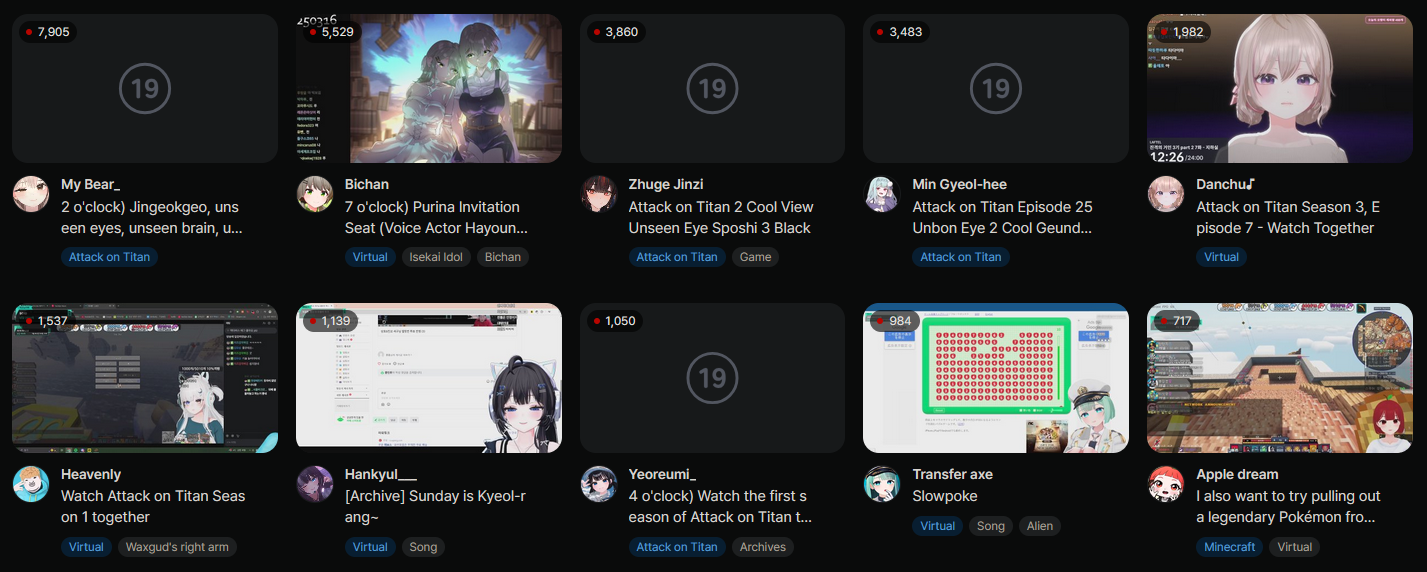The width and height of the screenshot is (1427, 572).
Task: Open Bichan's profile avatar
Action: 315,194
